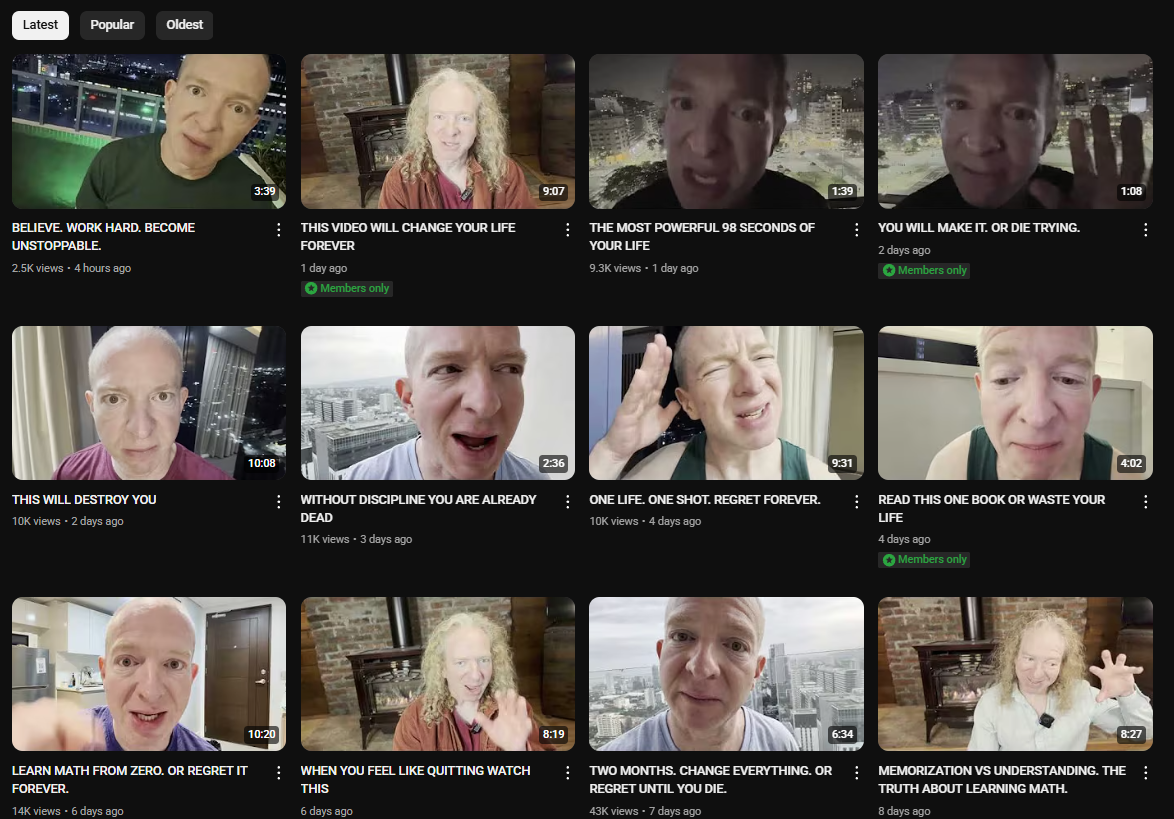Screen dimensions: 1174x819
Task: Open options menu for BELIEVE. WORK HARD video
Action: click(x=279, y=230)
